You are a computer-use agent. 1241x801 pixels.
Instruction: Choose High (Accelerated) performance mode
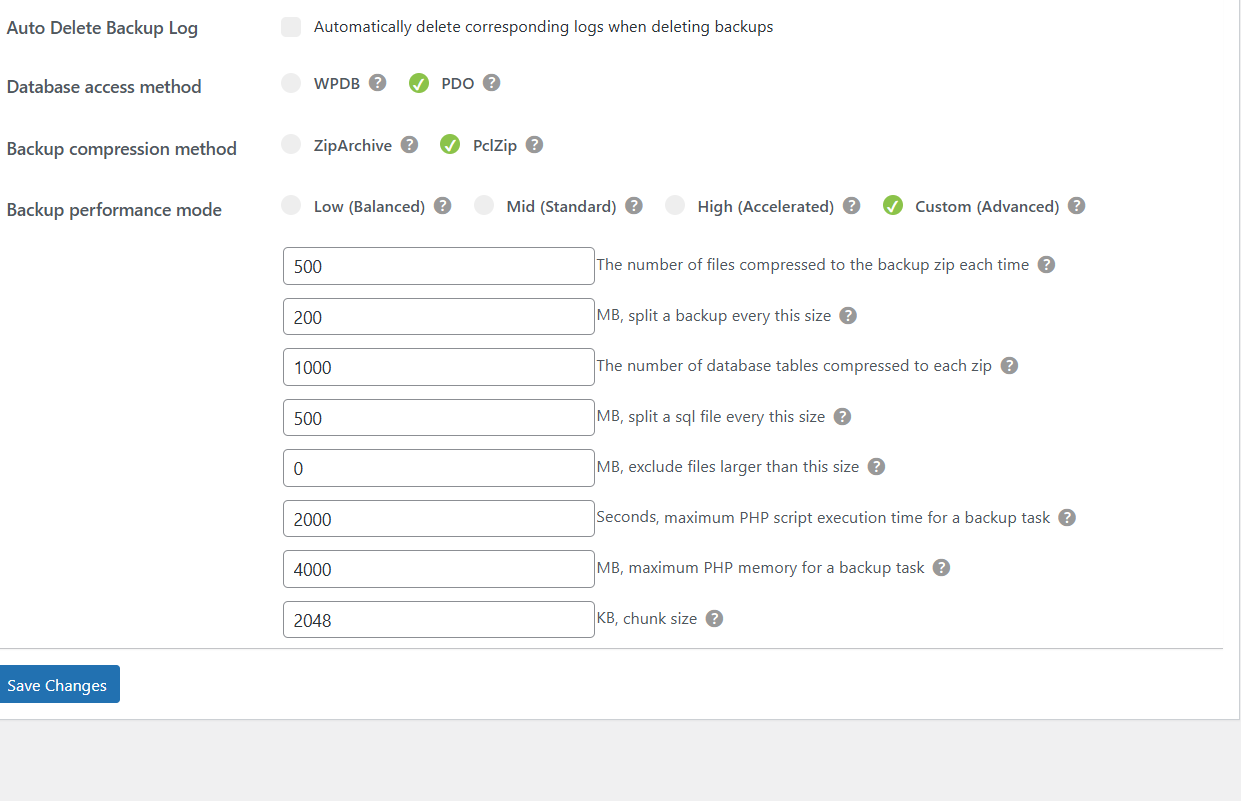pos(675,206)
